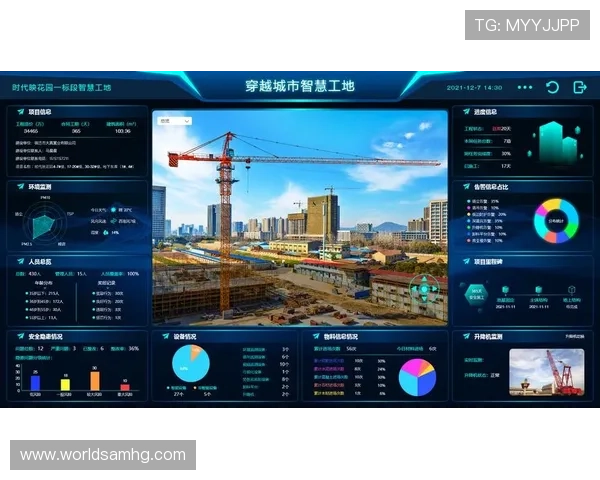Open the crane photo thumbnail in 升降机监测
The height and width of the screenshot is (480, 600).
coord(546,372)
